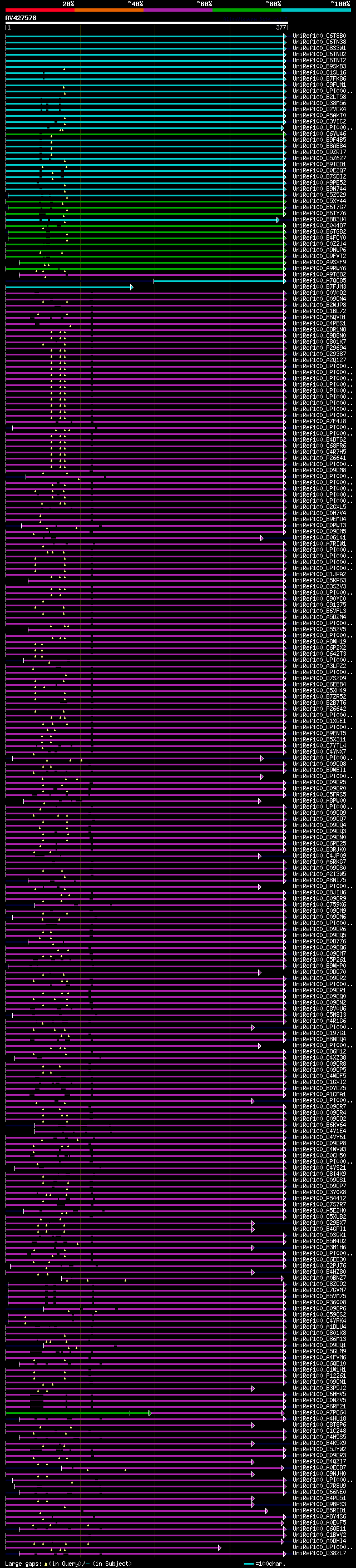Screen dimensions: 356x1568
Task: Select the UniRef100_A2Q127 label
Action: [x=319, y=360]
